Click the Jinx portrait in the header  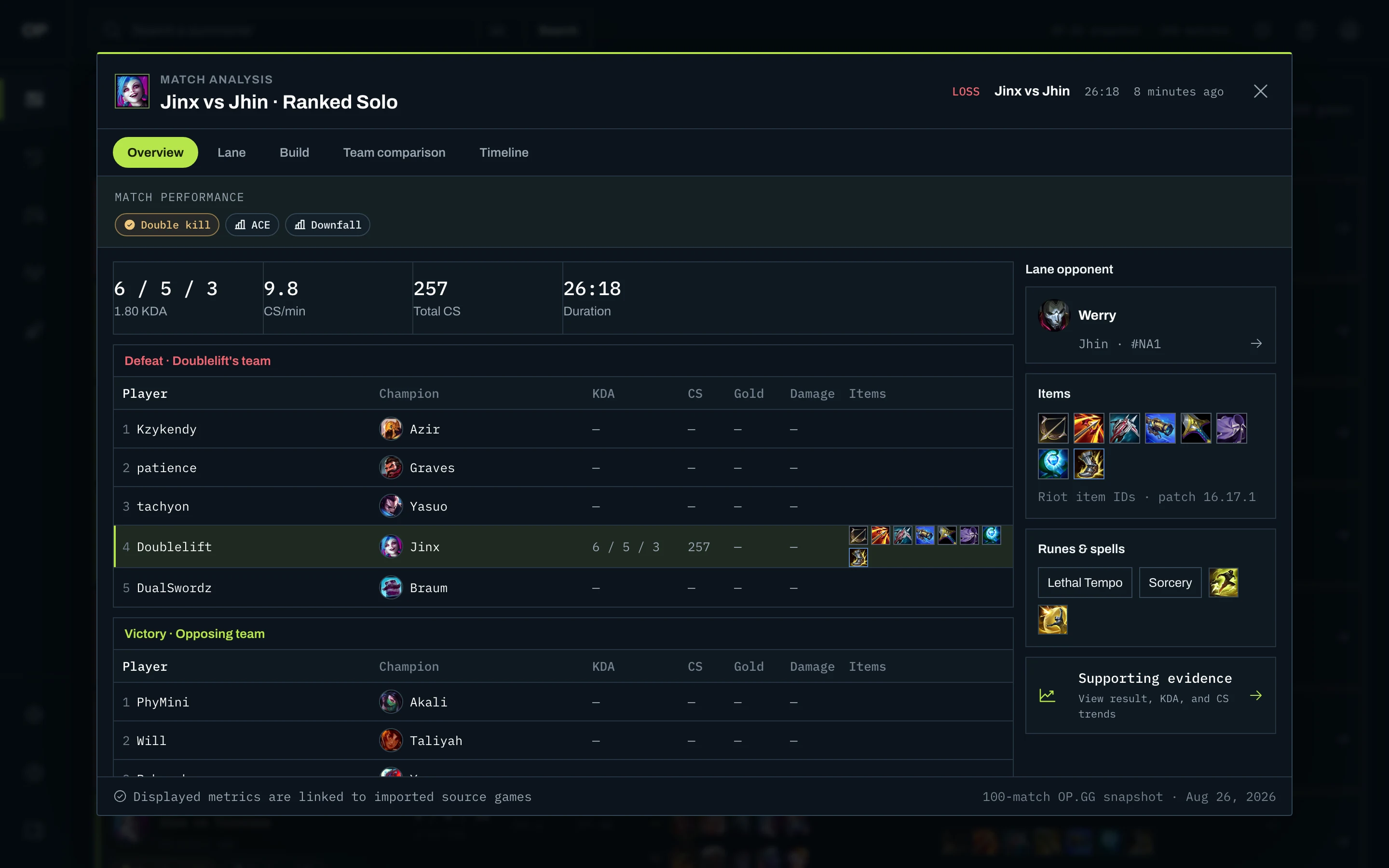tap(132, 91)
